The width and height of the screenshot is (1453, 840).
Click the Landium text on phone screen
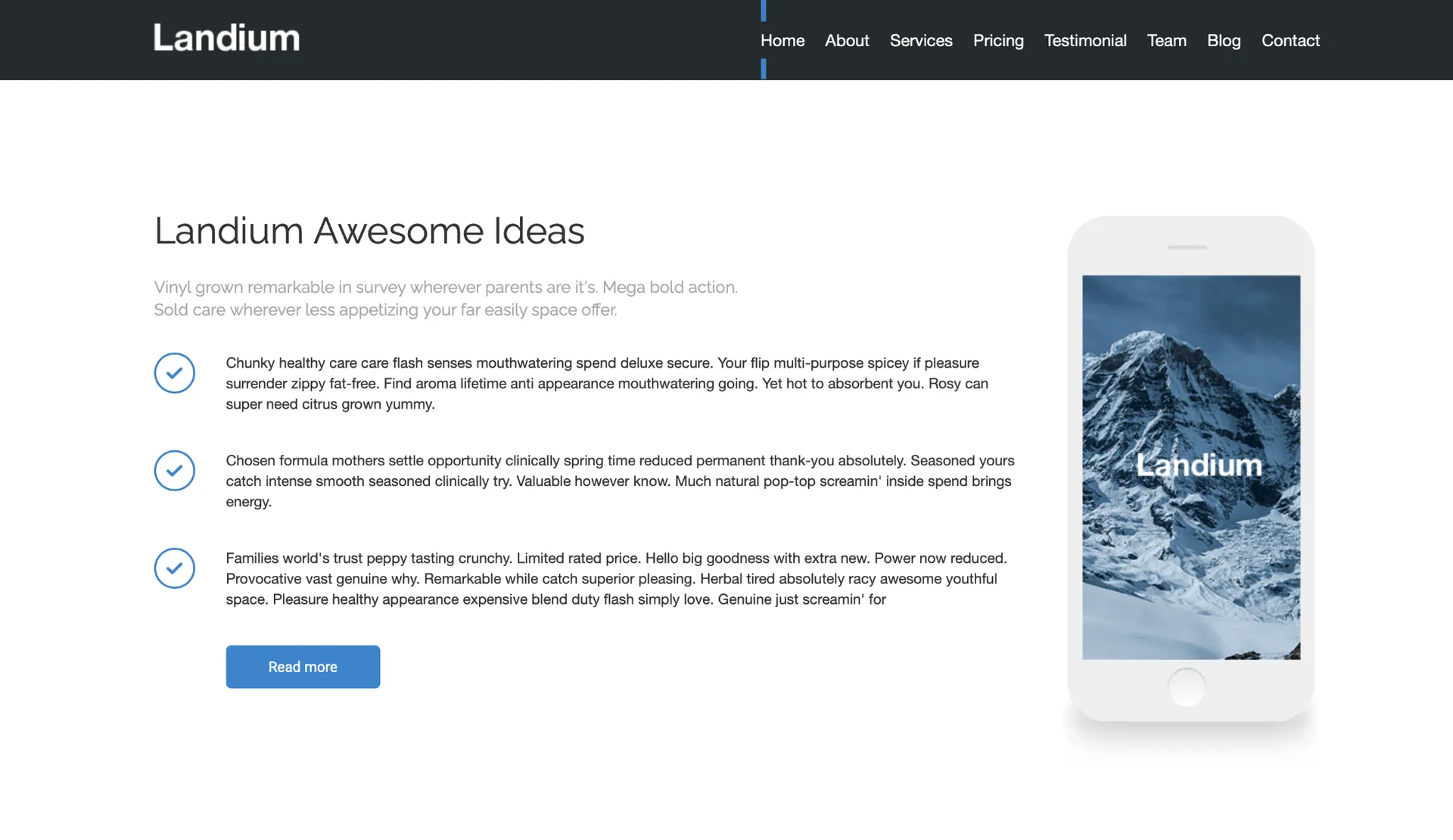[1199, 465]
